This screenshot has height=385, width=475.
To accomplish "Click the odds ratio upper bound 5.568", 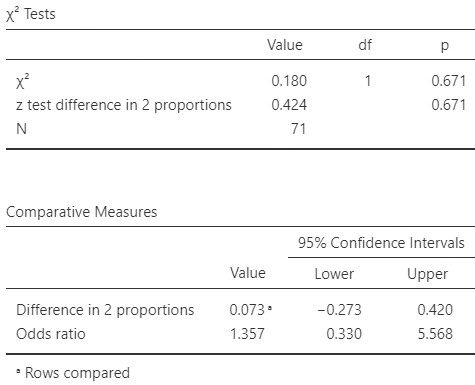I will [x=435, y=334].
